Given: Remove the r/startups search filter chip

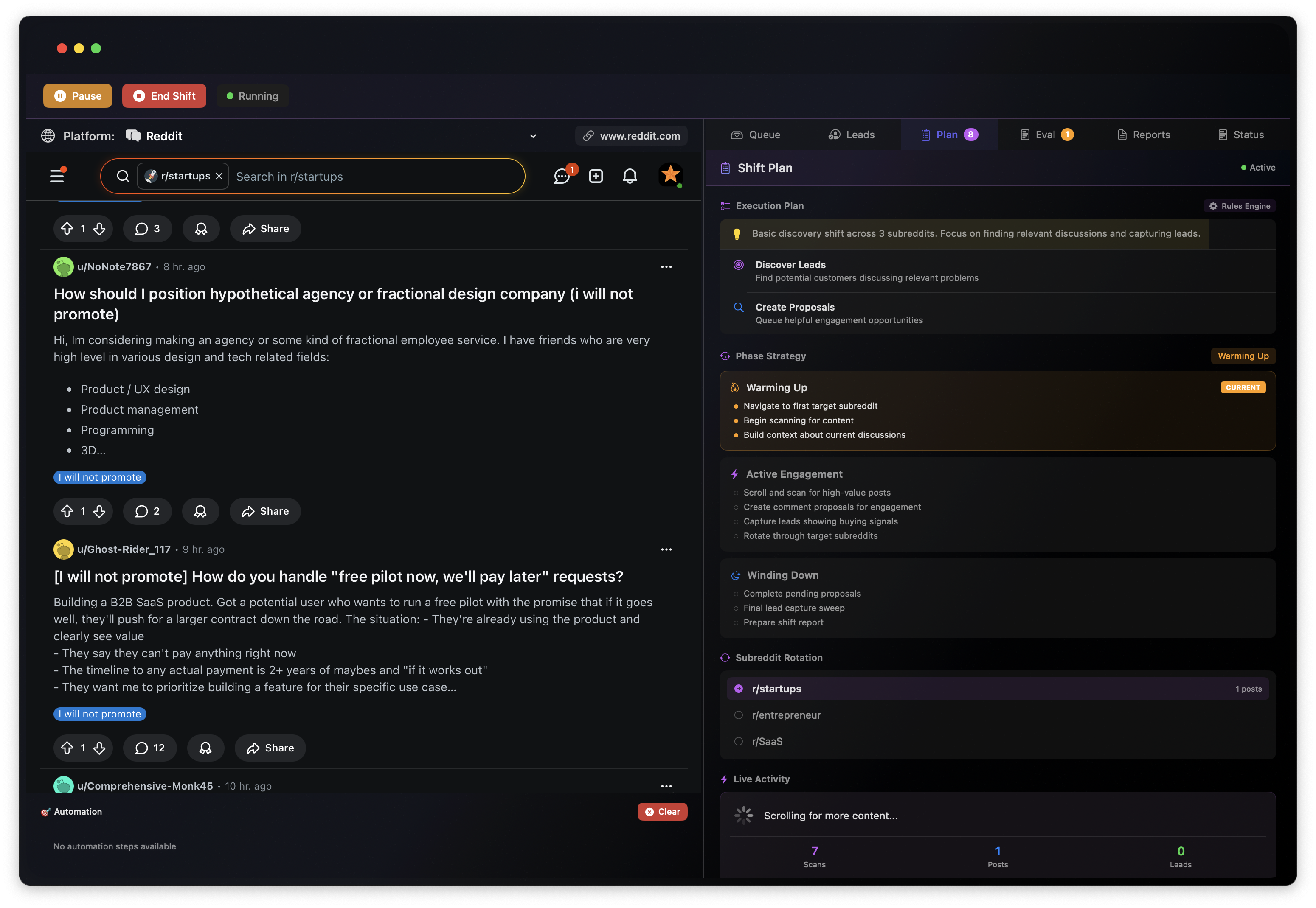Looking at the screenshot, I should [x=220, y=177].
